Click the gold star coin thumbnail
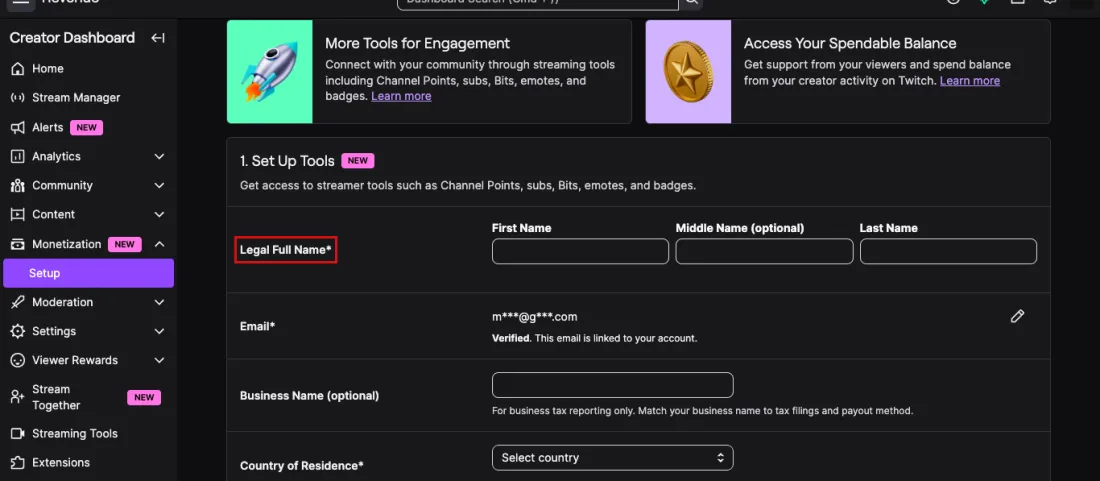 pyautogui.click(x=688, y=72)
